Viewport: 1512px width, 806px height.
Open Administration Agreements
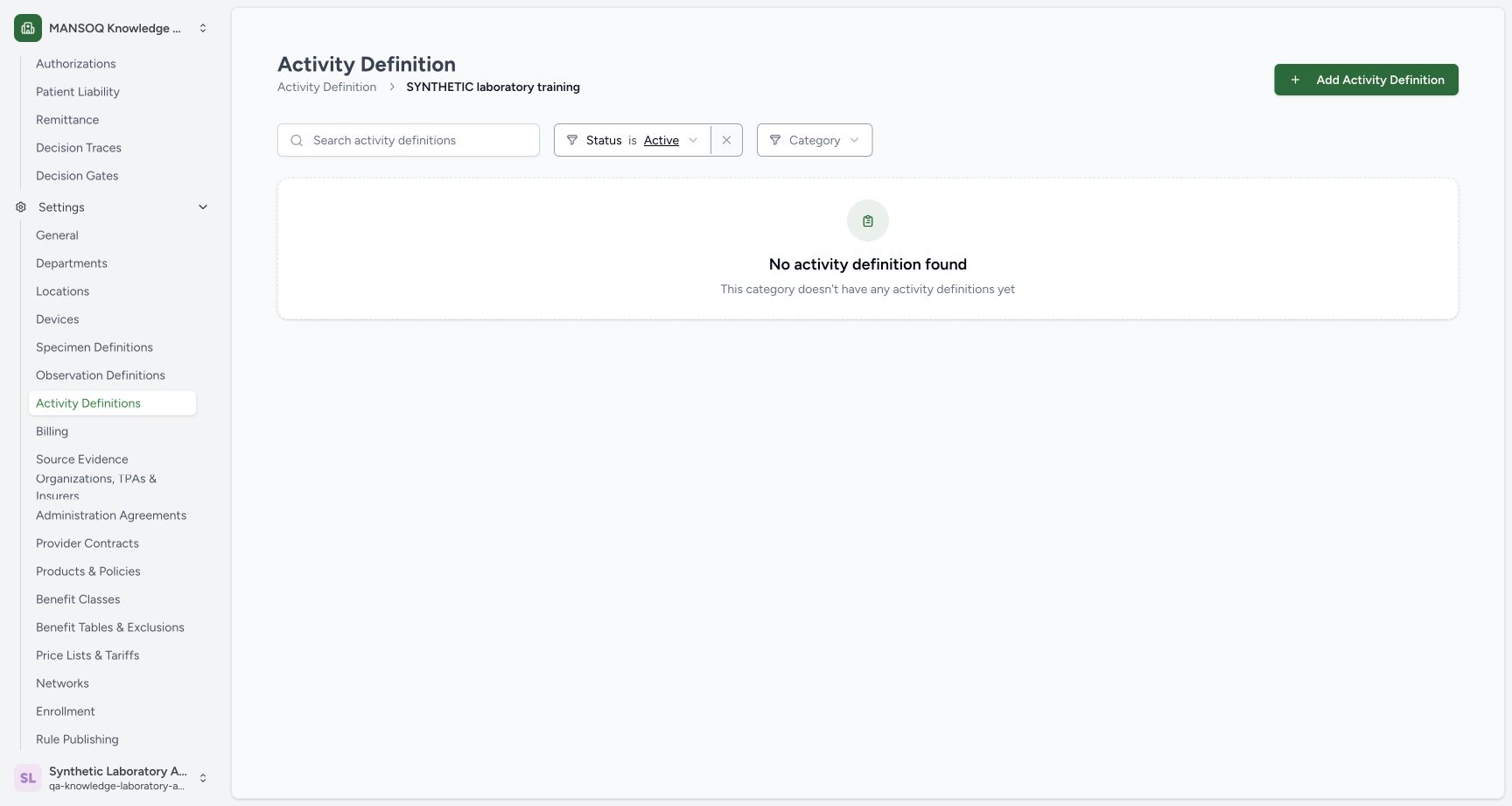pos(111,515)
